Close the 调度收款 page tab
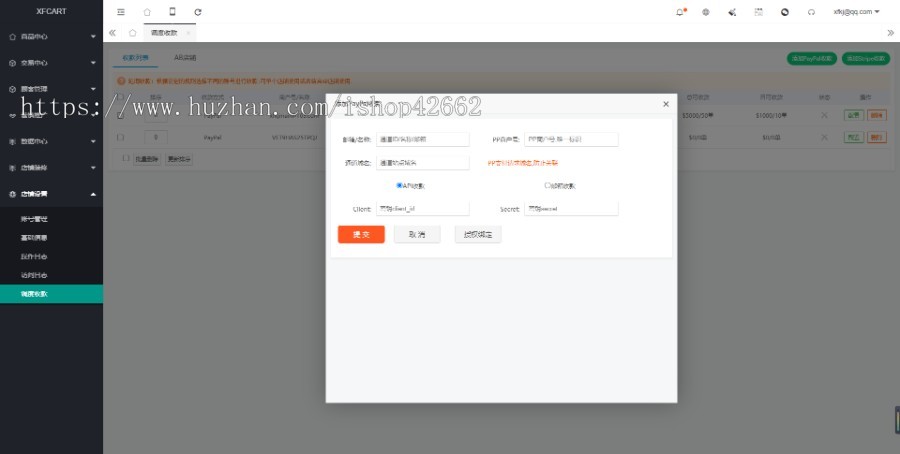The image size is (900, 454). [x=188, y=33]
